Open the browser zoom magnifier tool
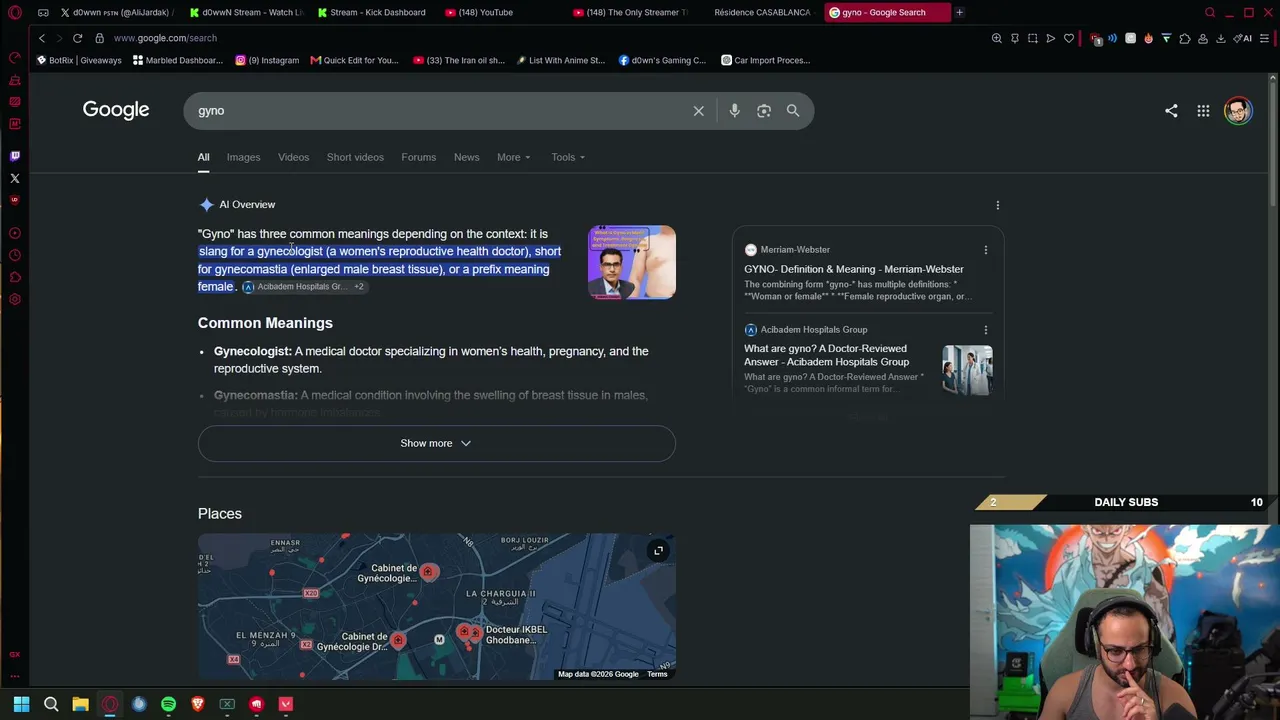This screenshot has height=720, width=1280. coord(997,38)
